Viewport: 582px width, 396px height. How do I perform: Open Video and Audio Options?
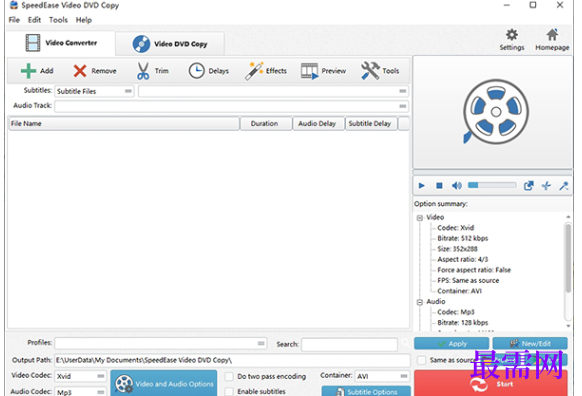[164, 383]
